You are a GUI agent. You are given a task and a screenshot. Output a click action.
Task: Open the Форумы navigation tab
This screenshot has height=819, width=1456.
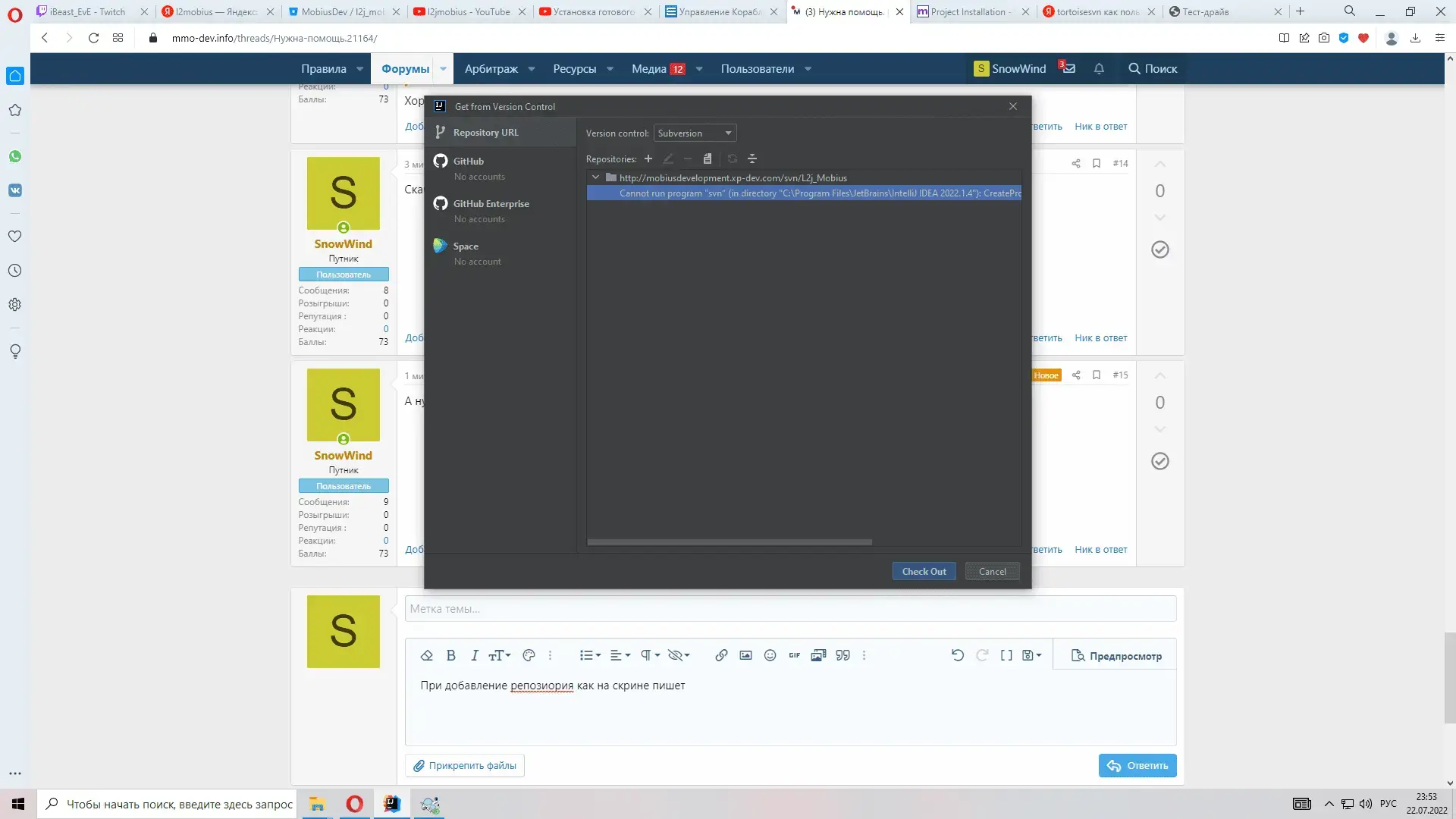[405, 69]
